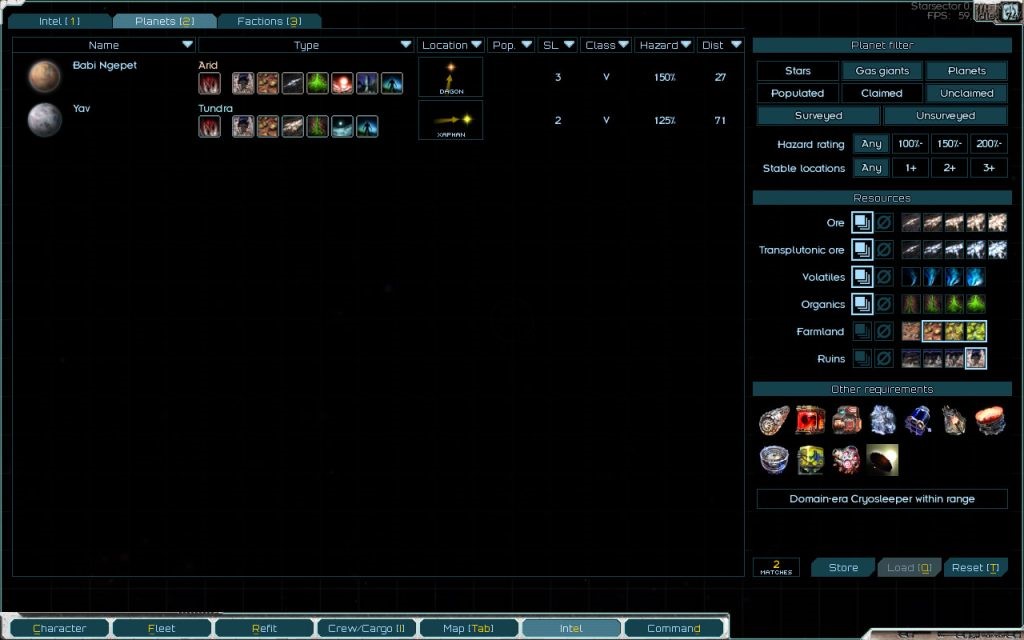Select the first Other requirements item icon
This screenshot has height=640, width=1024.
774,421
